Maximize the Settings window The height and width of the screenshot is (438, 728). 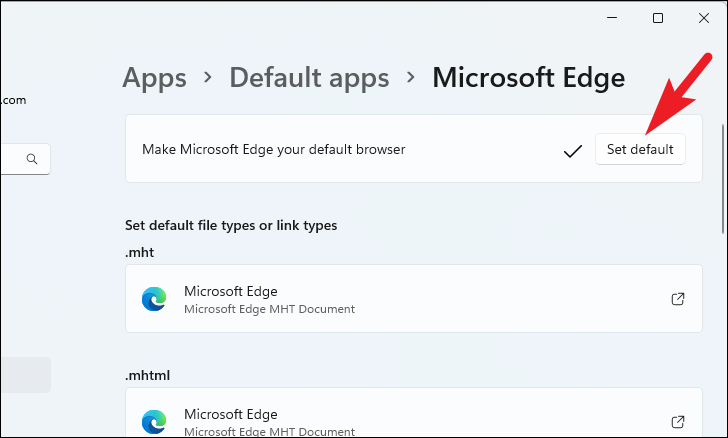point(658,18)
